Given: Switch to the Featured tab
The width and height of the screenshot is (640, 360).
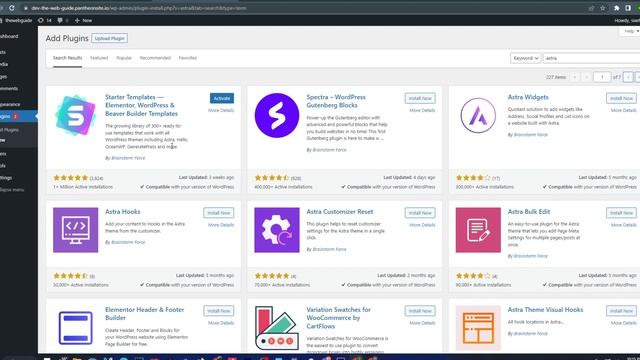Looking at the screenshot, I should point(99,58).
